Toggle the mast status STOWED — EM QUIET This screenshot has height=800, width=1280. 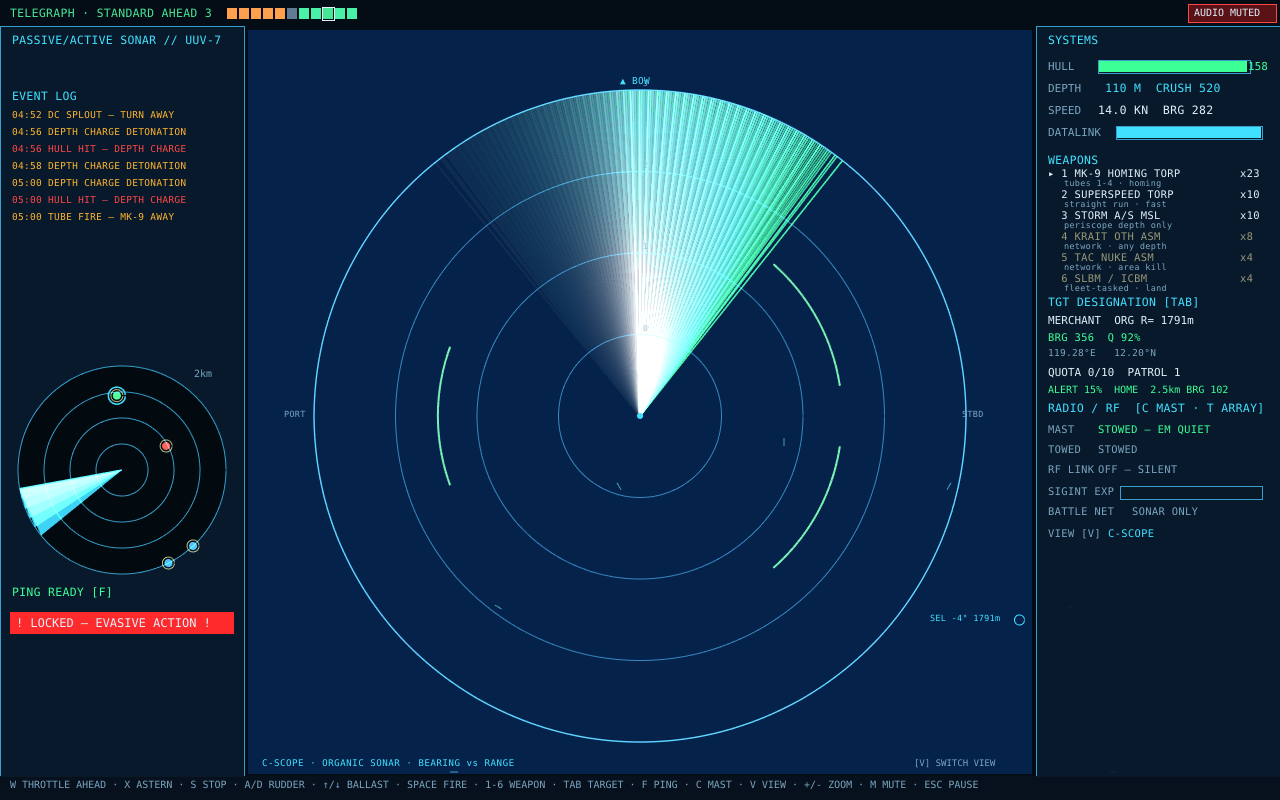tap(1154, 430)
